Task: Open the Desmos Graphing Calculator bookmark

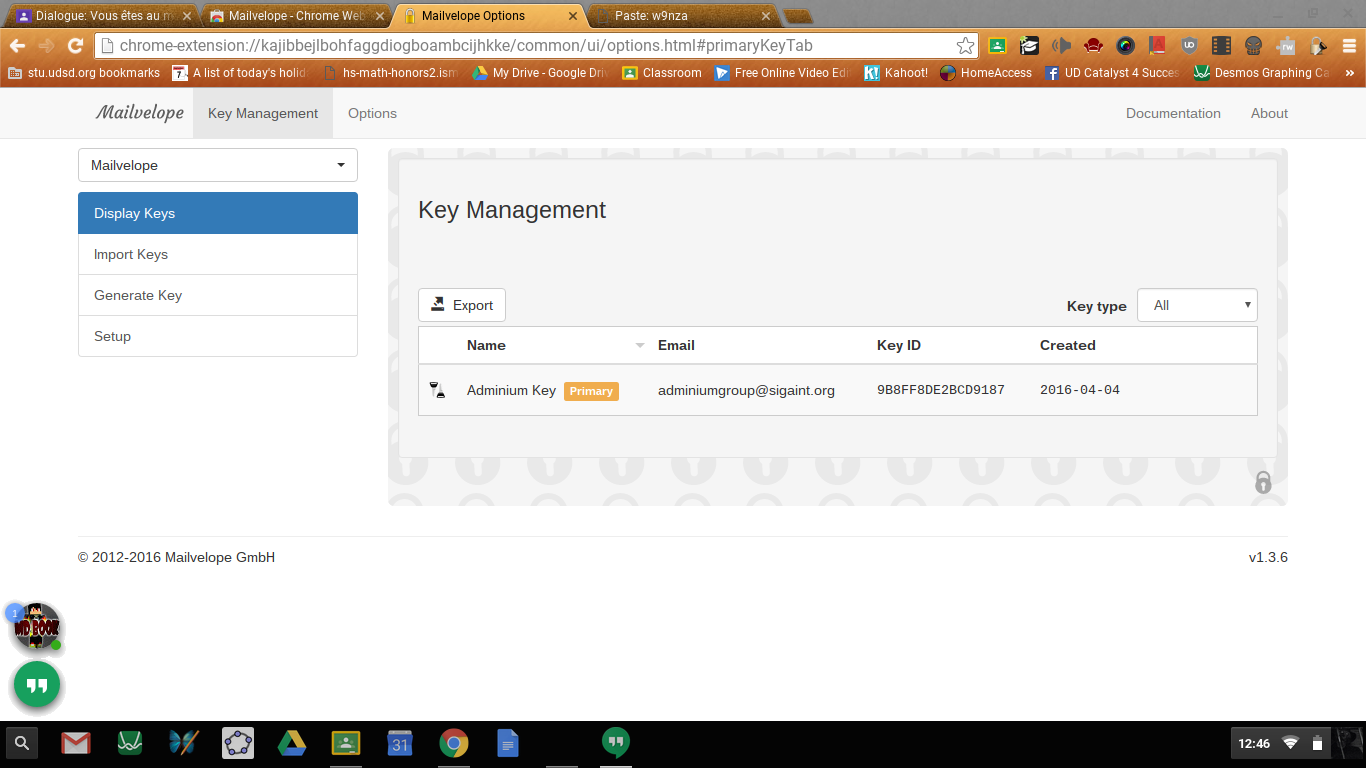Action: pyautogui.click(x=1262, y=73)
